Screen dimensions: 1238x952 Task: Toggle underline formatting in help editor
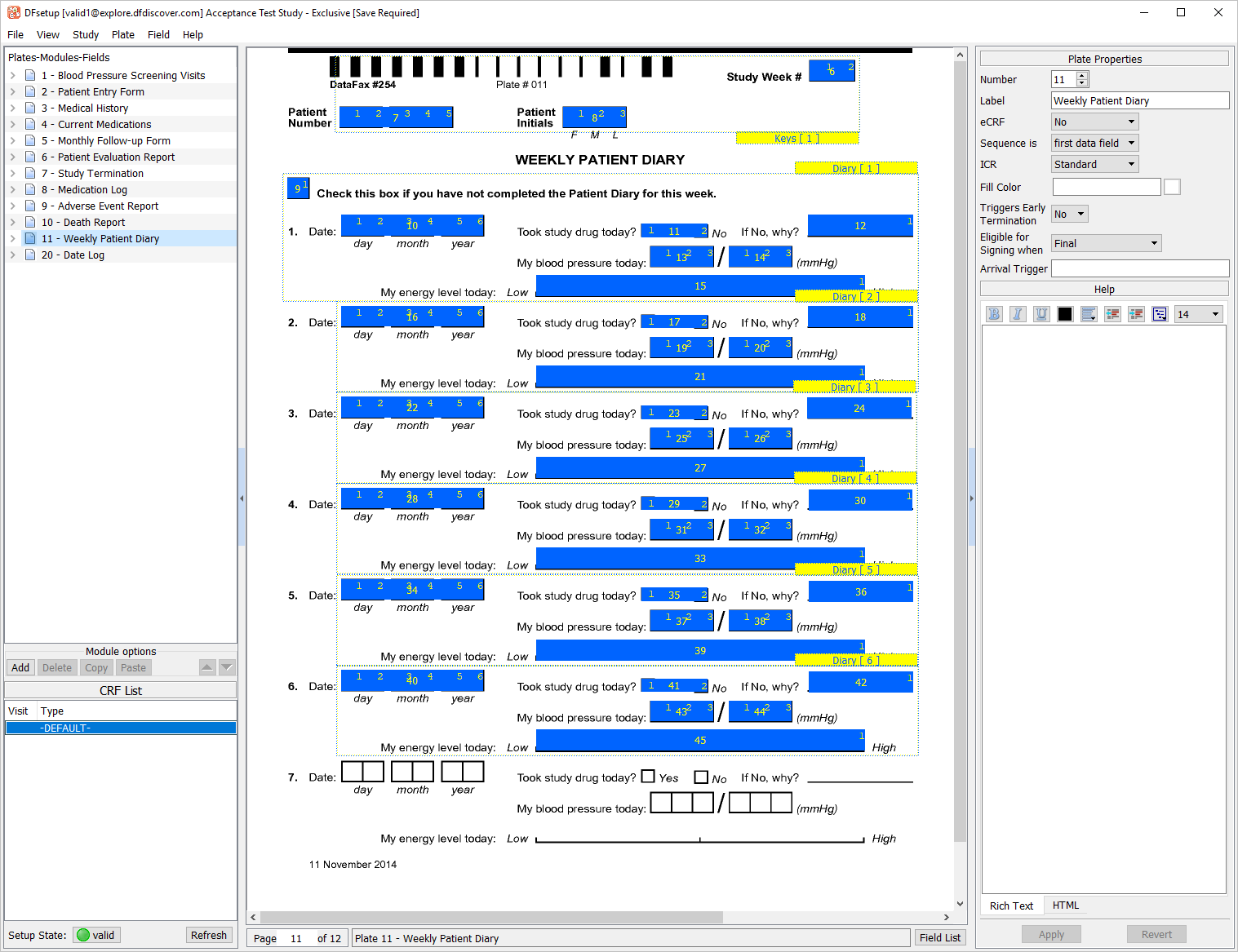pos(1041,314)
